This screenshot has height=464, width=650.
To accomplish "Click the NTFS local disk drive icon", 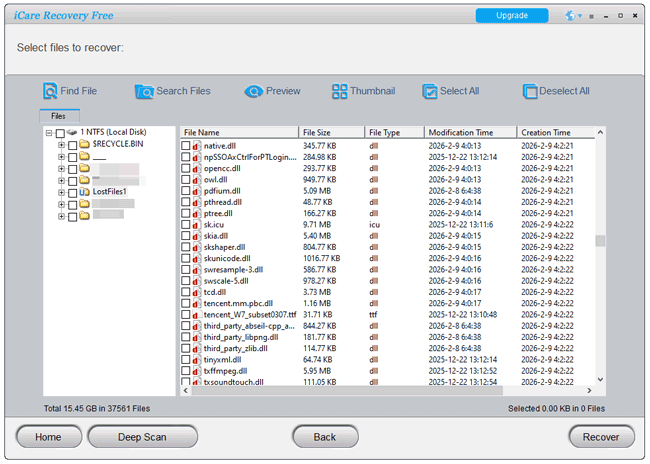I will click(x=72, y=132).
